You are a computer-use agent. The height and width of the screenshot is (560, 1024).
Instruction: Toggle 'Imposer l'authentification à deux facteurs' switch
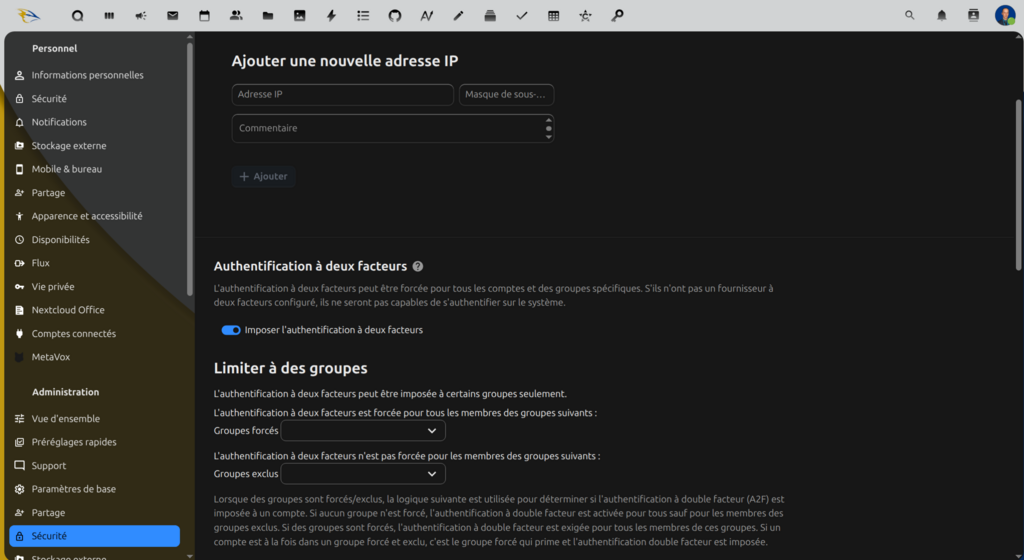(x=231, y=330)
